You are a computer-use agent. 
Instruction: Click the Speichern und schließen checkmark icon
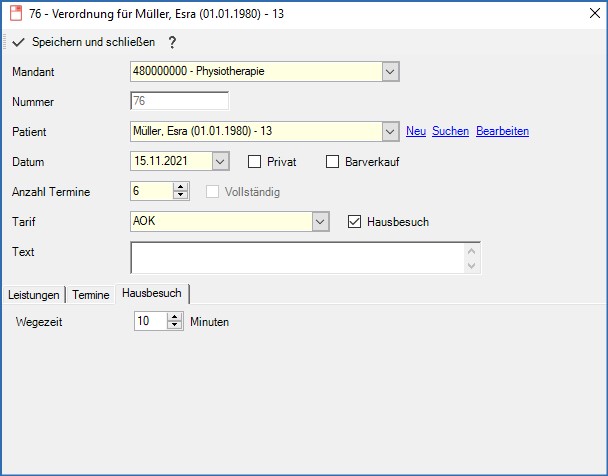(18, 43)
